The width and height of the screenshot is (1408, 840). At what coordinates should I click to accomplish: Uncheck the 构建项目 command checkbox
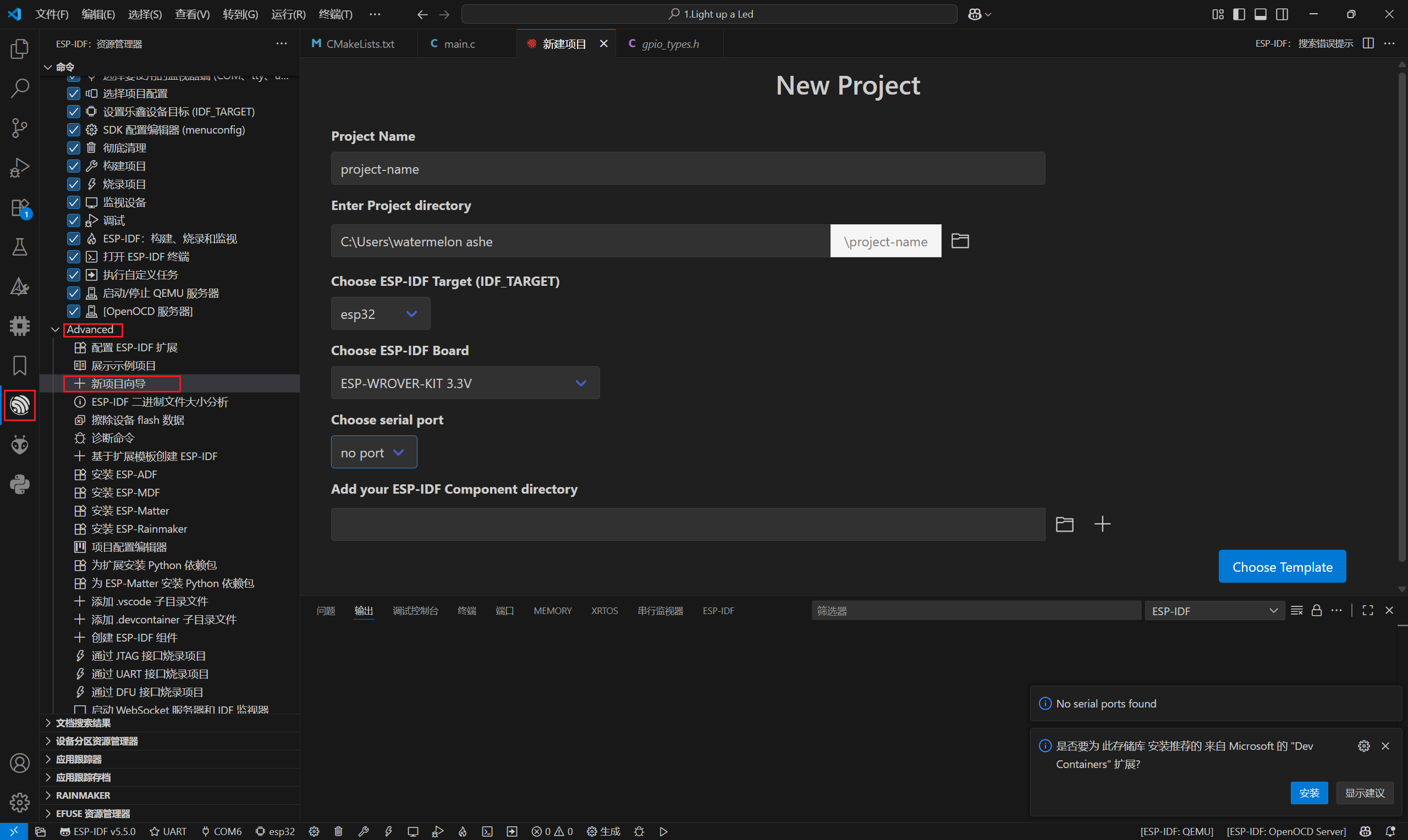(74, 166)
